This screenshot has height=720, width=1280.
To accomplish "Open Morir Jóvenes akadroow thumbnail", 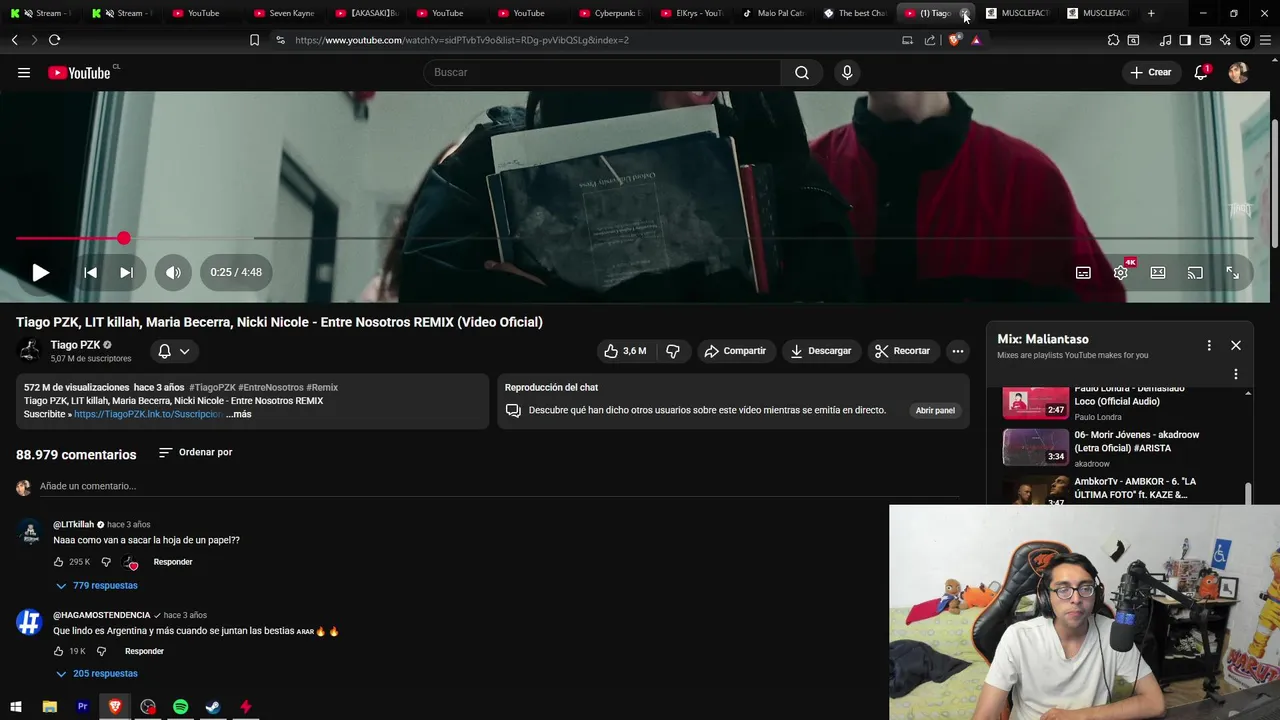I will 1036,447.
